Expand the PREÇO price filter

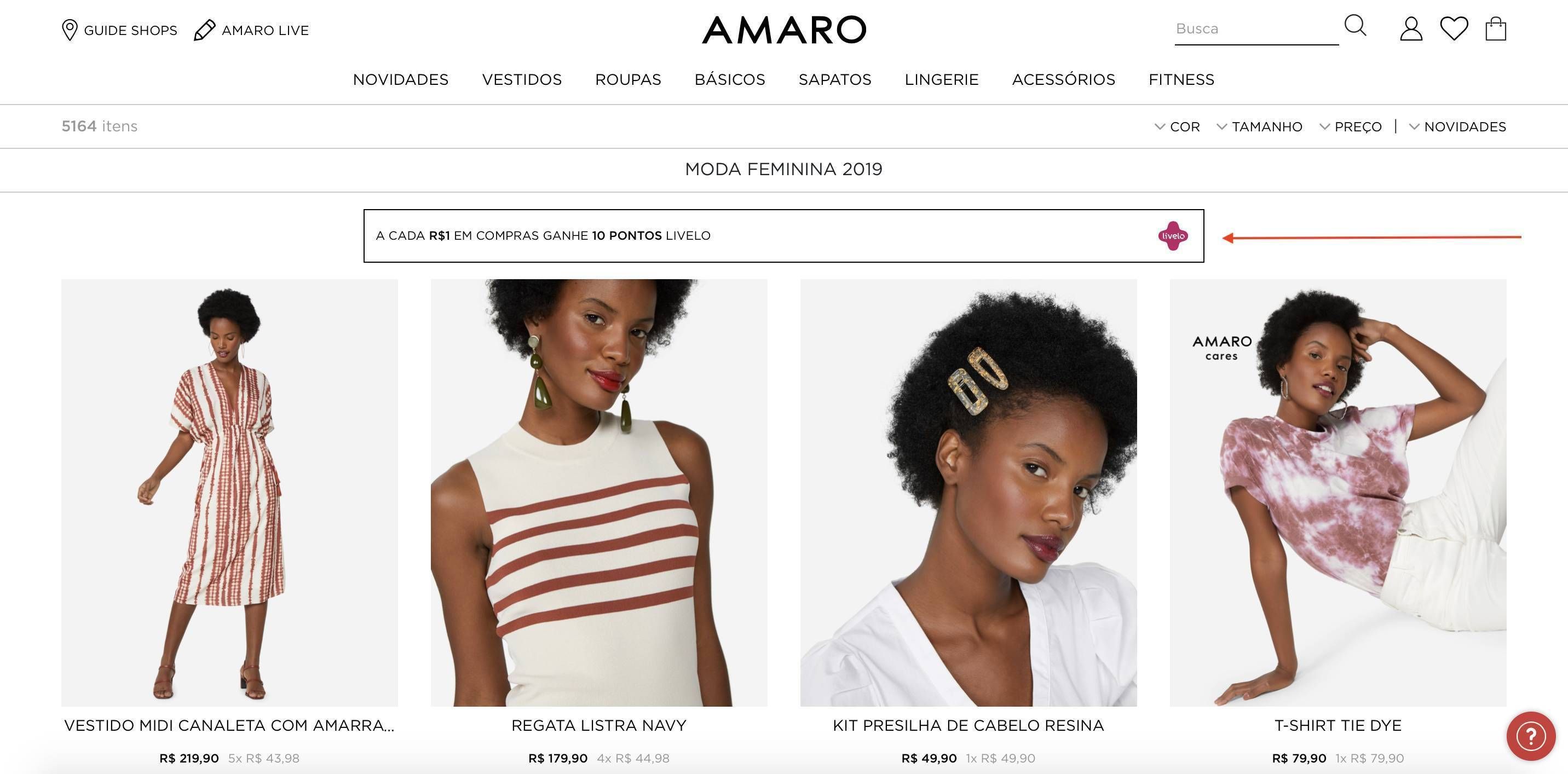[x=1351, y=126]
